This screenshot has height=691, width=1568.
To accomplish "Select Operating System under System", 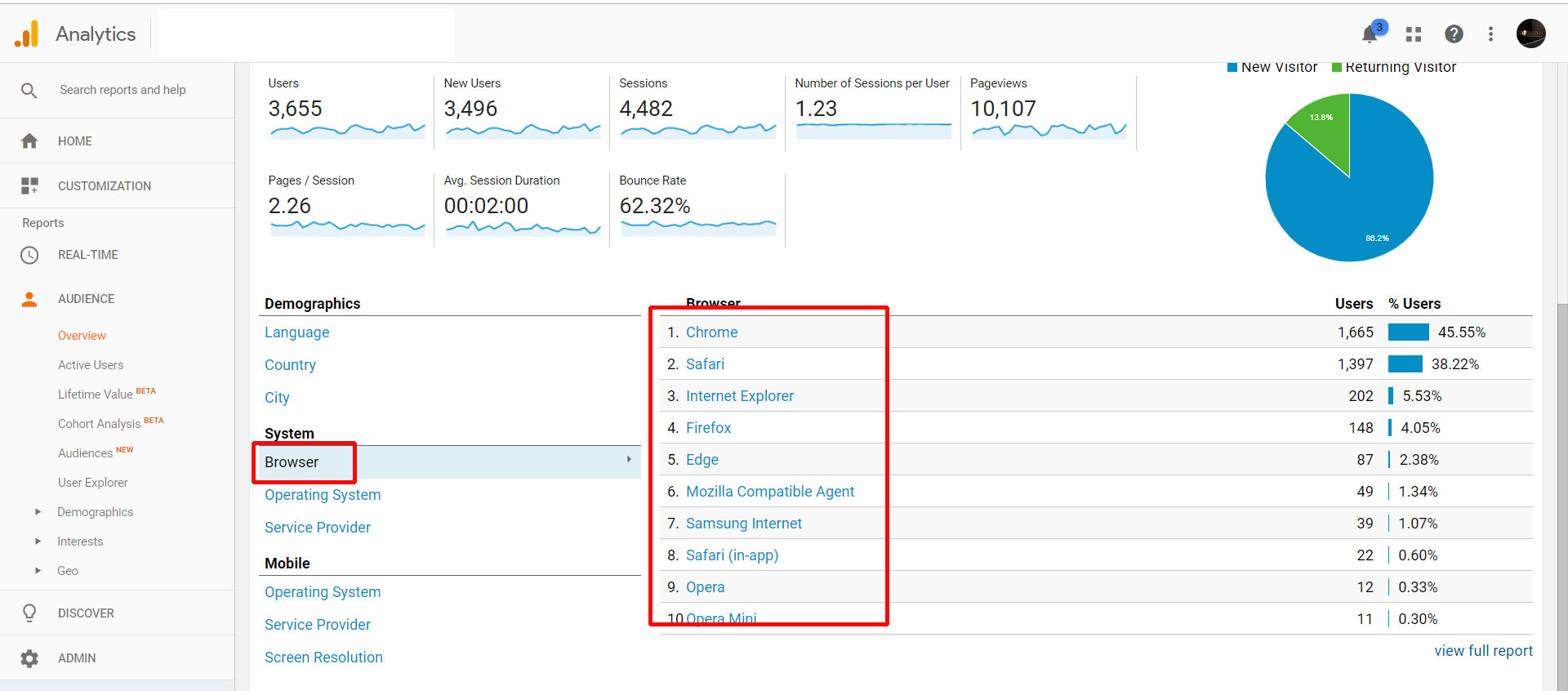I will tap(323, 495).
